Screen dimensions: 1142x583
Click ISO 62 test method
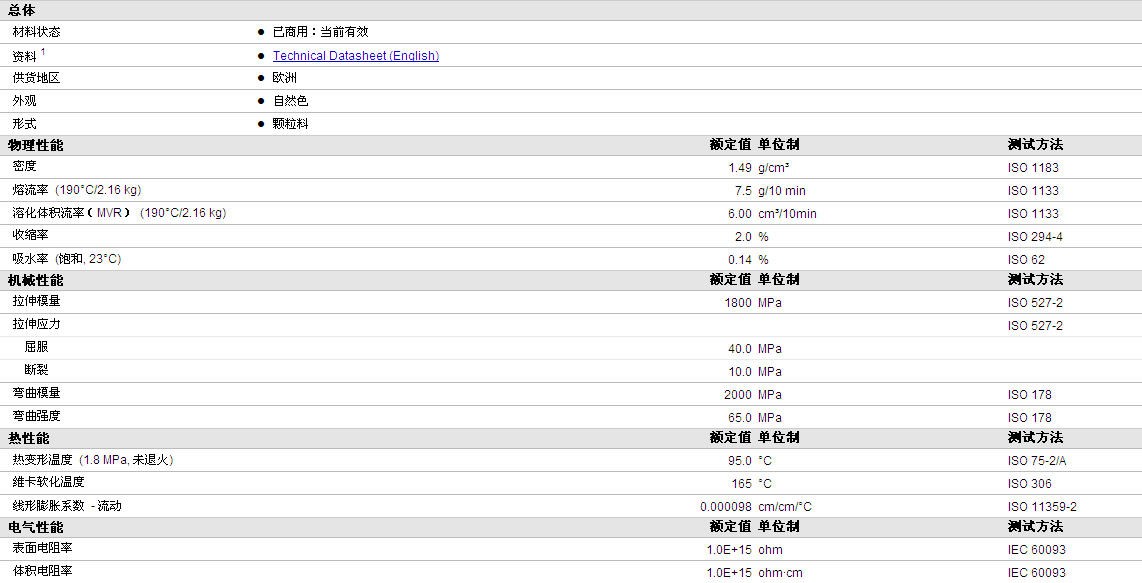coord(1025,259)
